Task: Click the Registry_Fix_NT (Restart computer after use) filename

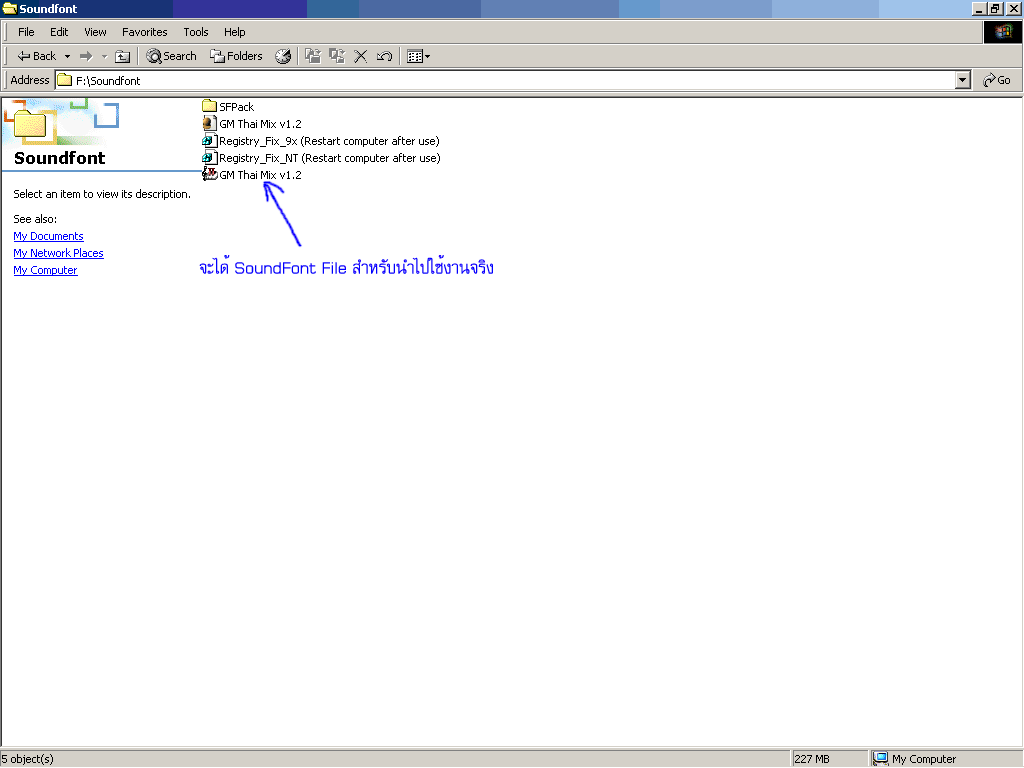Action: [330, 158]
